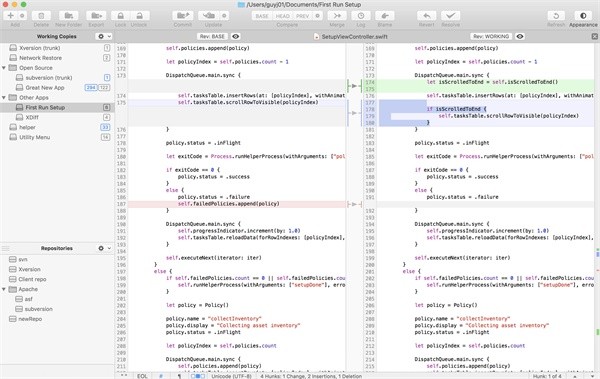Click the merge arrow for deleted line 187
This screenshot has height=379, width=600.
(354, 204)
